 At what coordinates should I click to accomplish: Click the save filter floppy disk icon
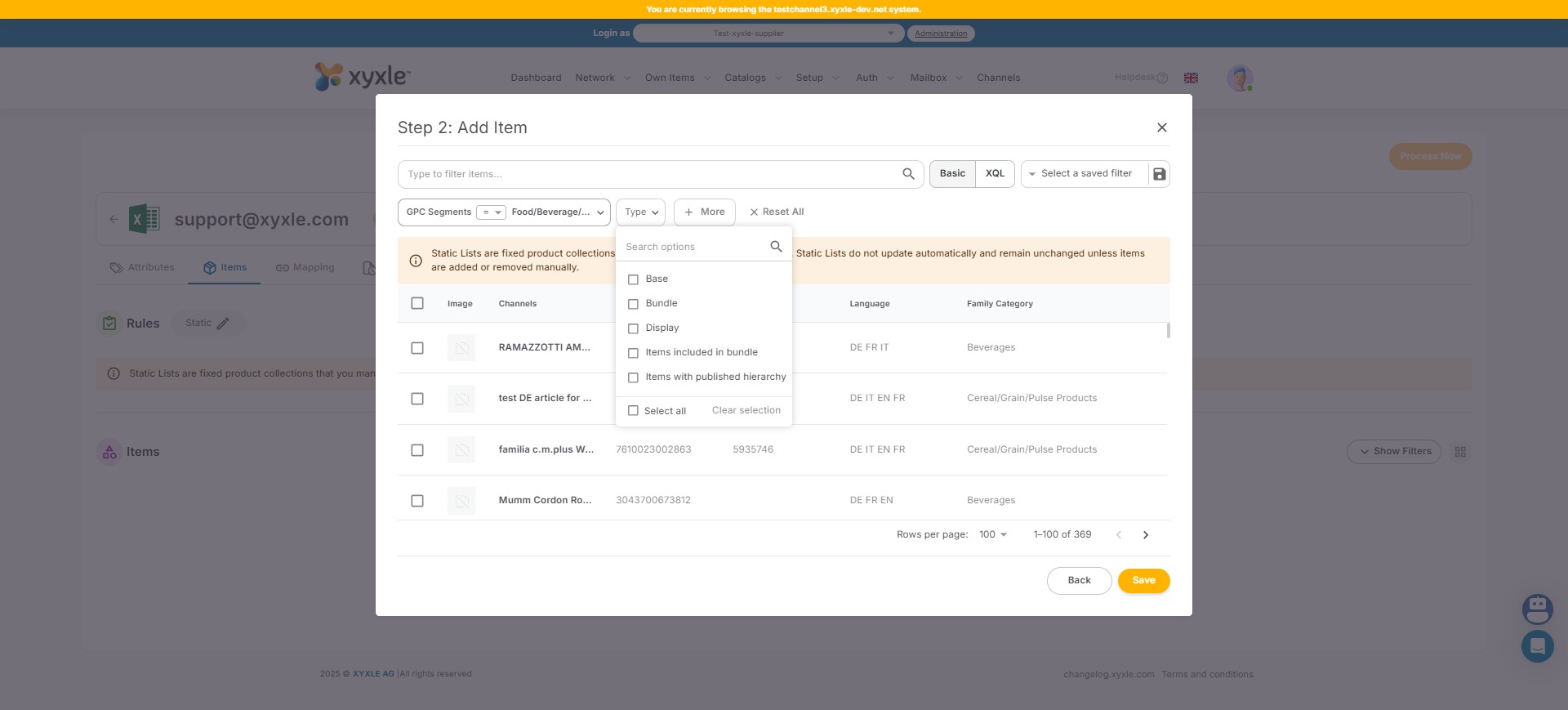click(1159, 174)
